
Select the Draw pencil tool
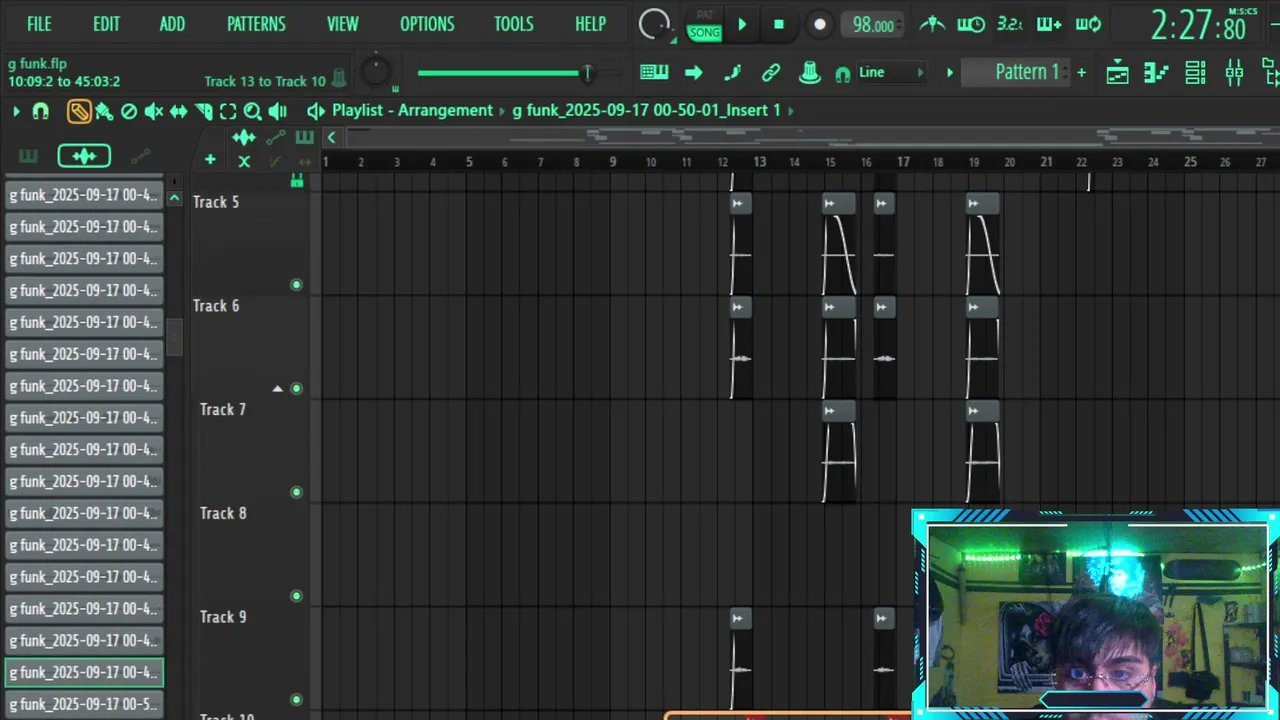[79, 111]
